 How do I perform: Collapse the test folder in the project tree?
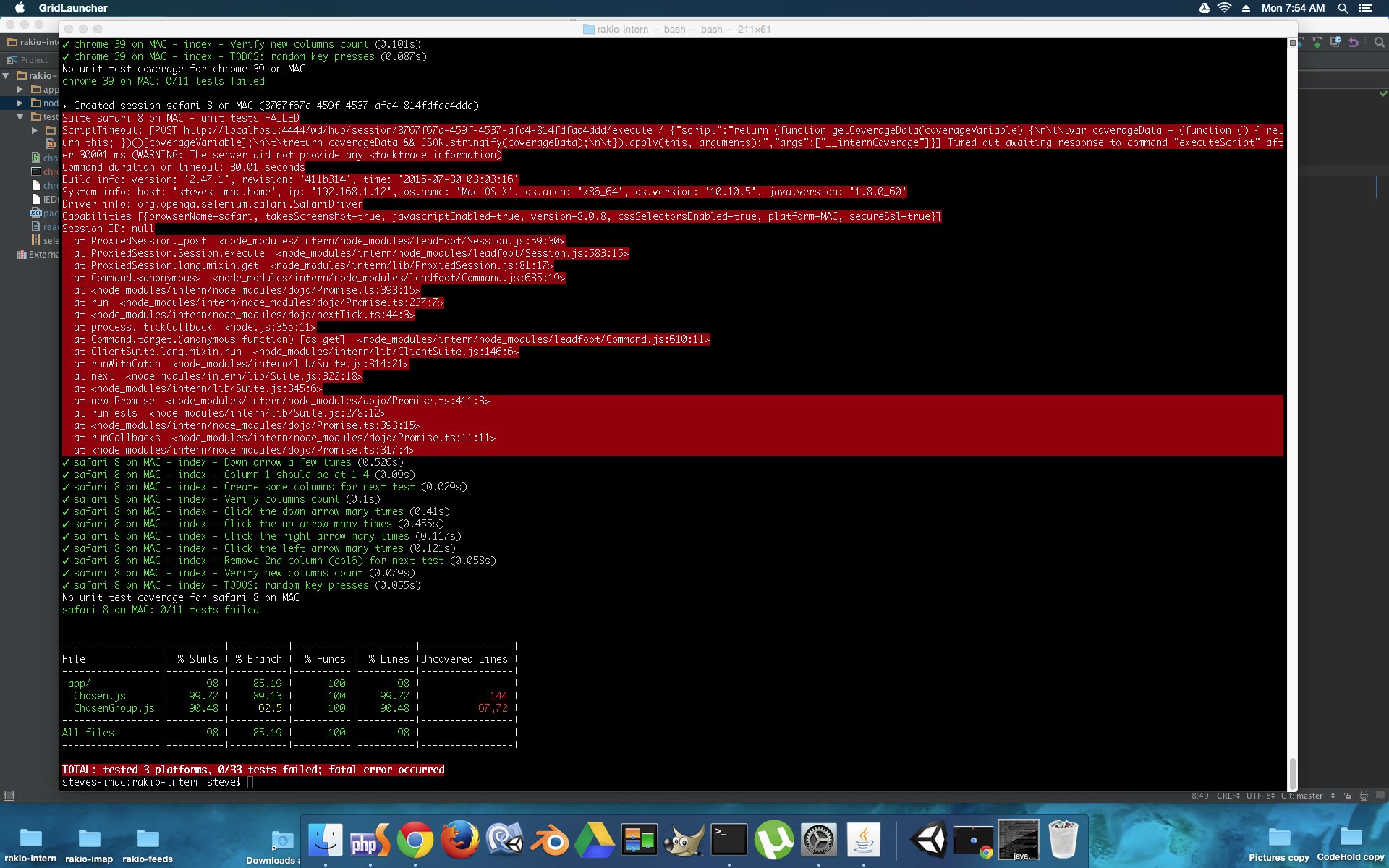(20, 116)
